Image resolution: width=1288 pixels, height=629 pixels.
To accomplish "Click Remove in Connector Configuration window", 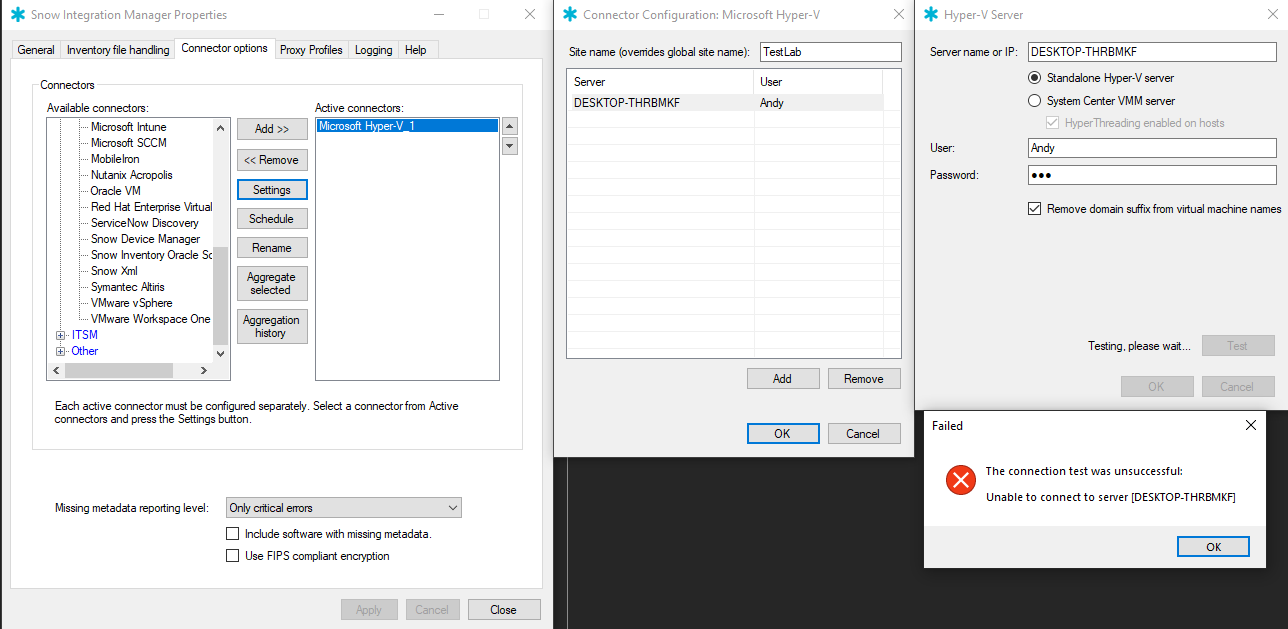I will pyautogui.click(x=864, y=379).
